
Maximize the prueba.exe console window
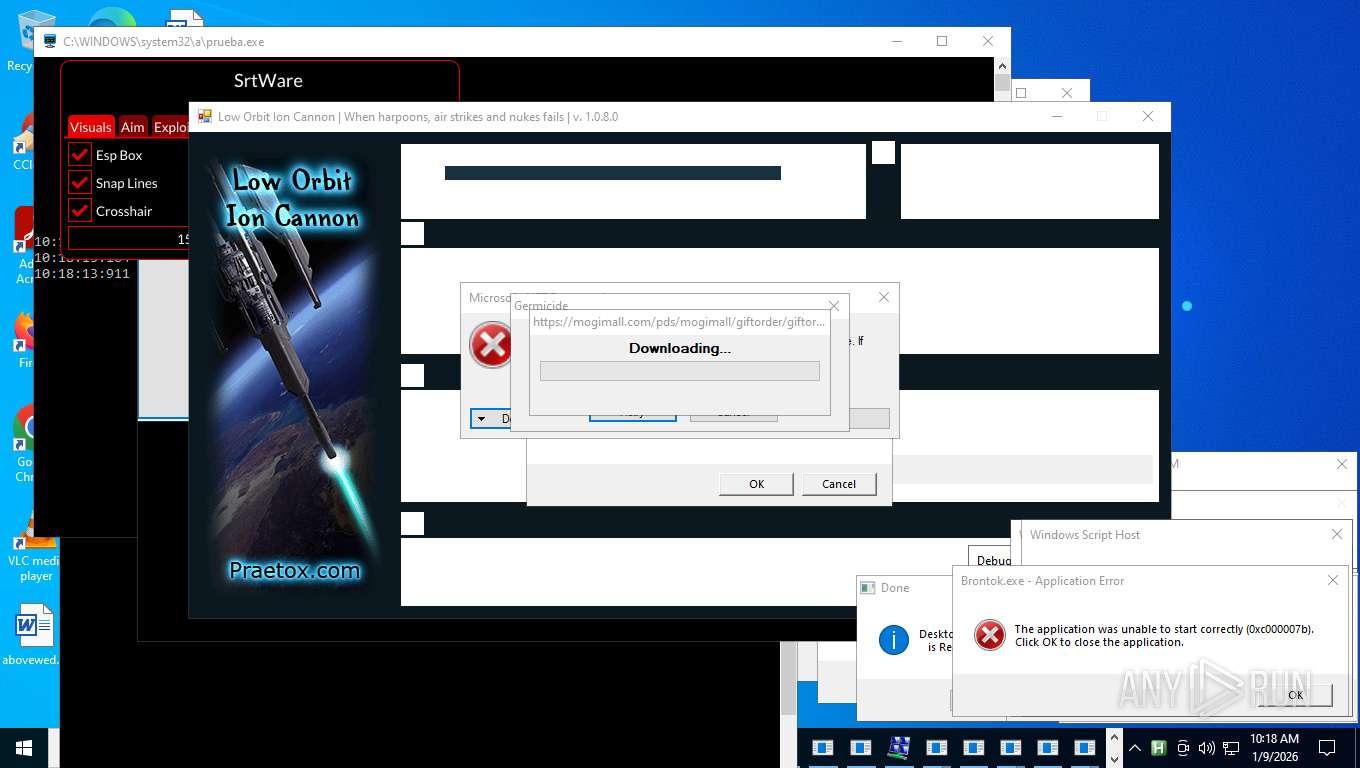tap(941, 41)
